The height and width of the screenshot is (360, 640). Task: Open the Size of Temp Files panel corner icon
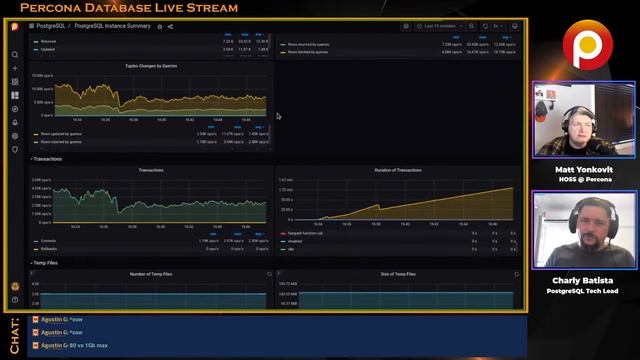pyautogui.click(x=517, y=274)
